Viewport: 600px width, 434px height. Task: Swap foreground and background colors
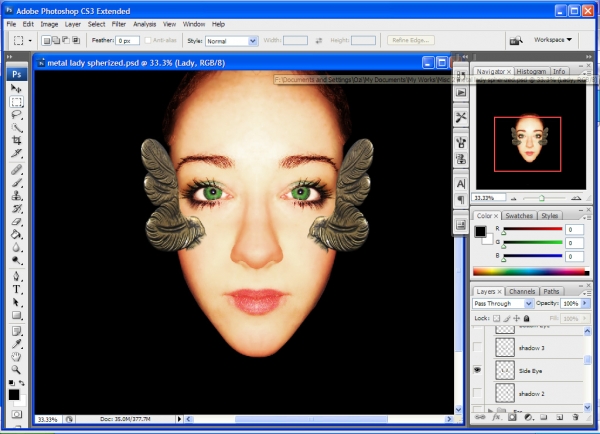pyautogui.click(x=22, y=383)
